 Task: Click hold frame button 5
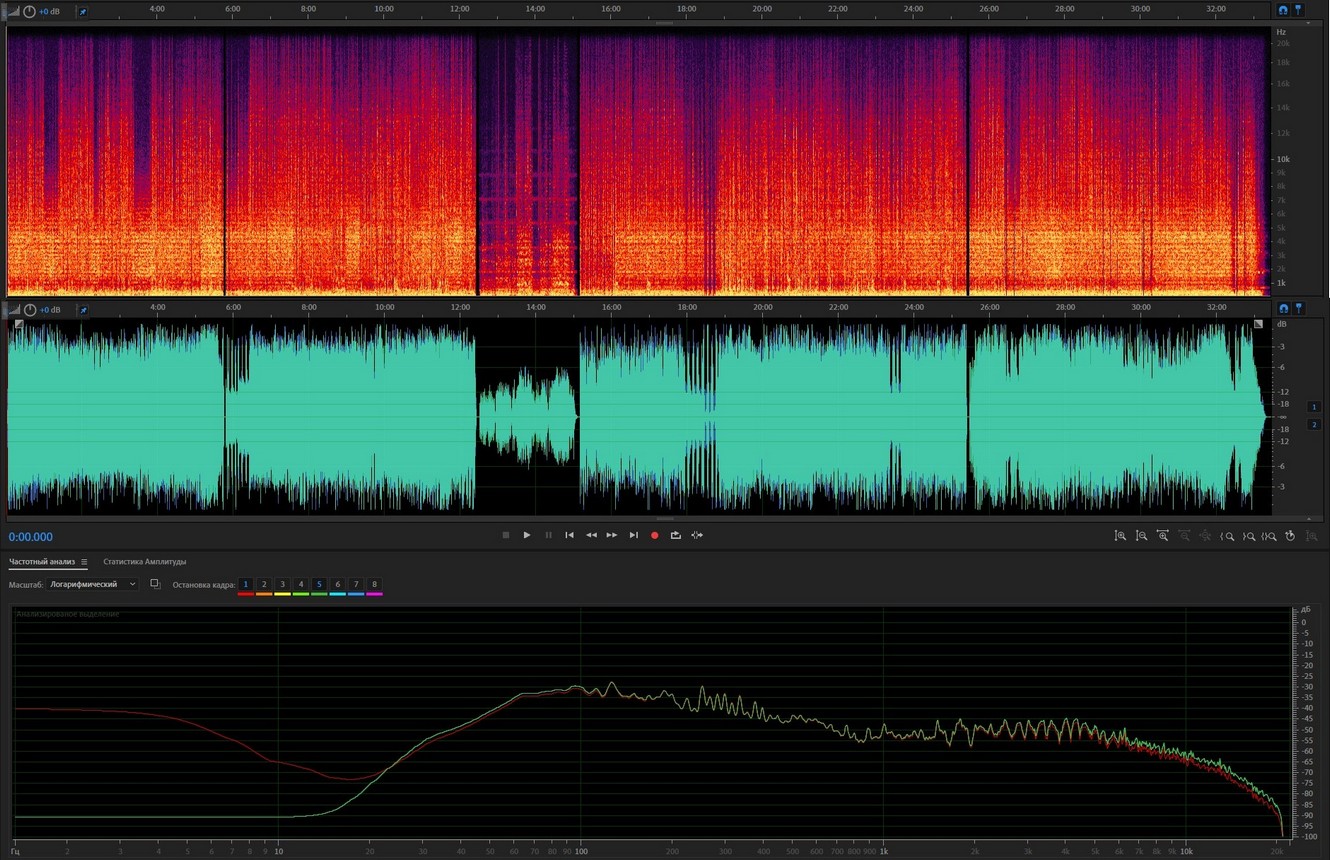click(x=319, y=584)
